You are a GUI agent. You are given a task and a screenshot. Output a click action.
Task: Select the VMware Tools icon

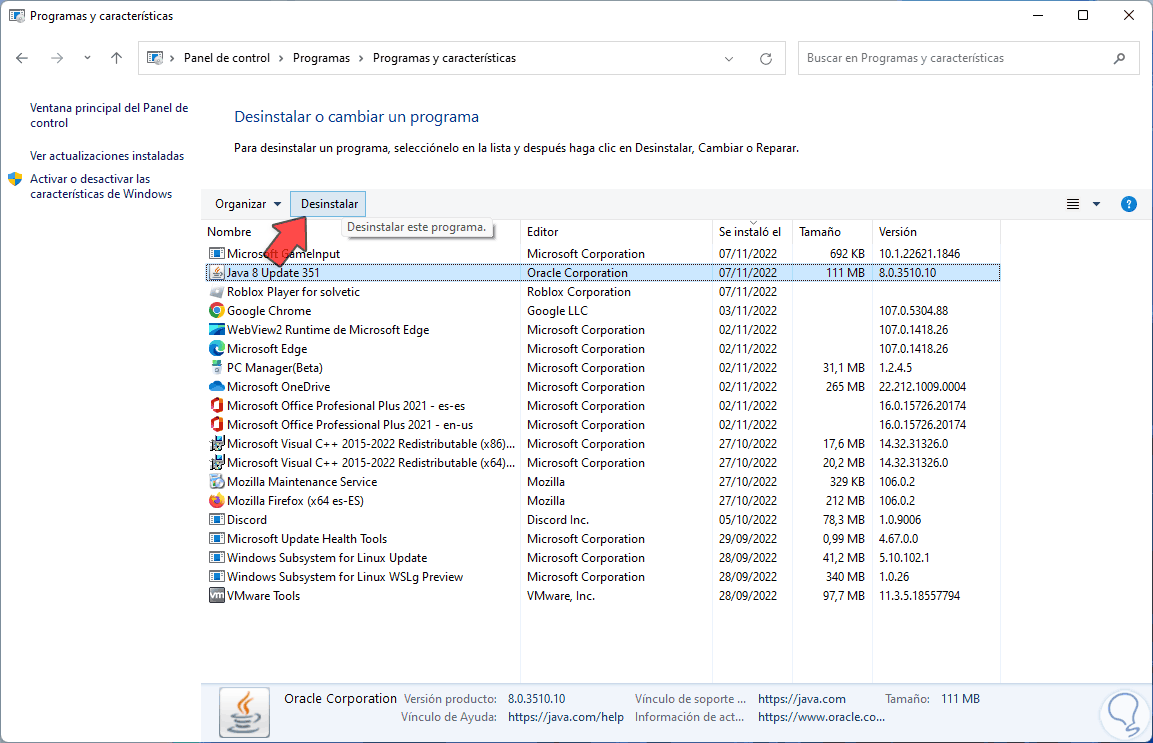pyautogui.click(x=216, y=596)
